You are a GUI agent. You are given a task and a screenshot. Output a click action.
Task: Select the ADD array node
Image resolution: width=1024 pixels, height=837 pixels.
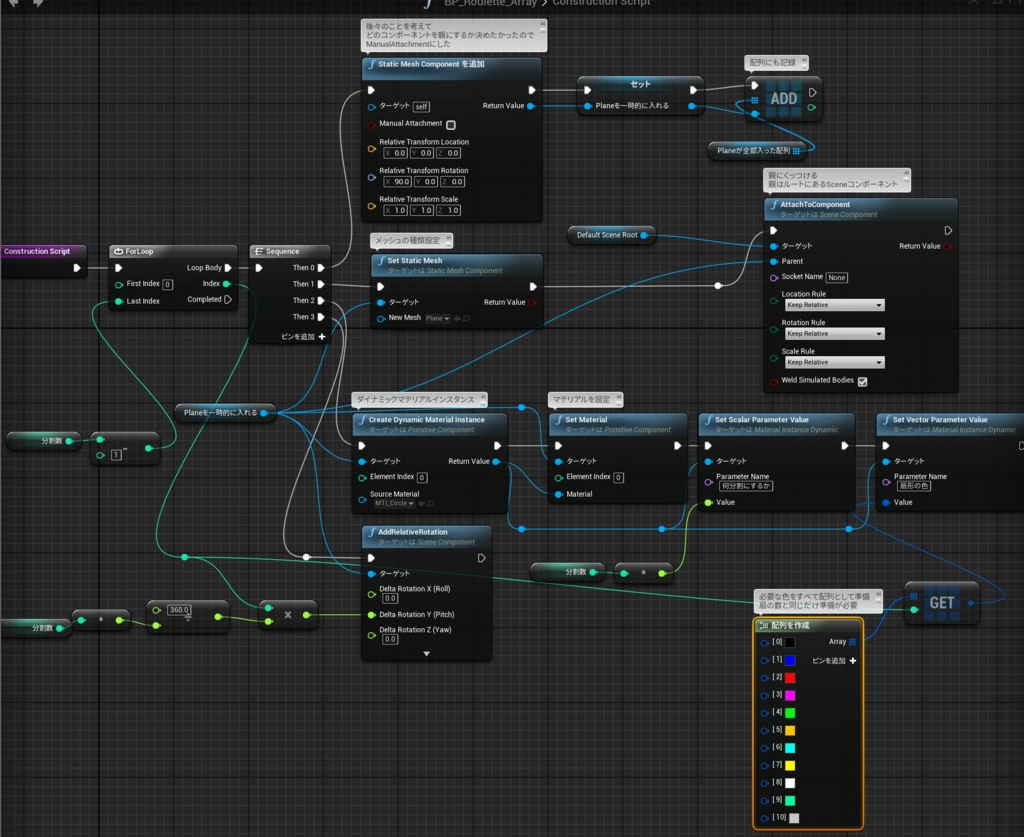(784, 99)
